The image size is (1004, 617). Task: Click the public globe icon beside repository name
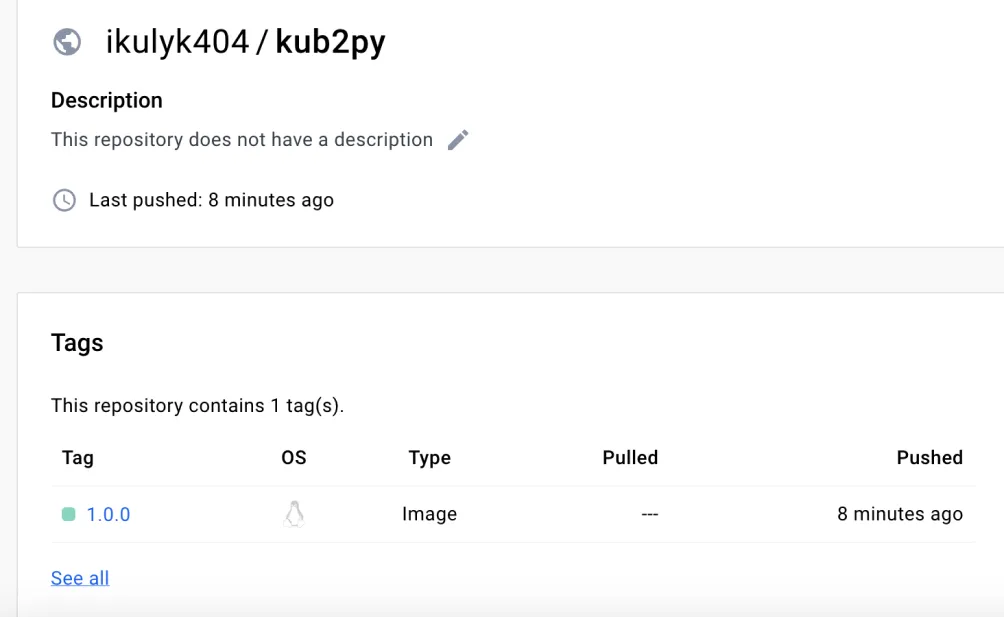pyautogui.click(x=67, y=42)
